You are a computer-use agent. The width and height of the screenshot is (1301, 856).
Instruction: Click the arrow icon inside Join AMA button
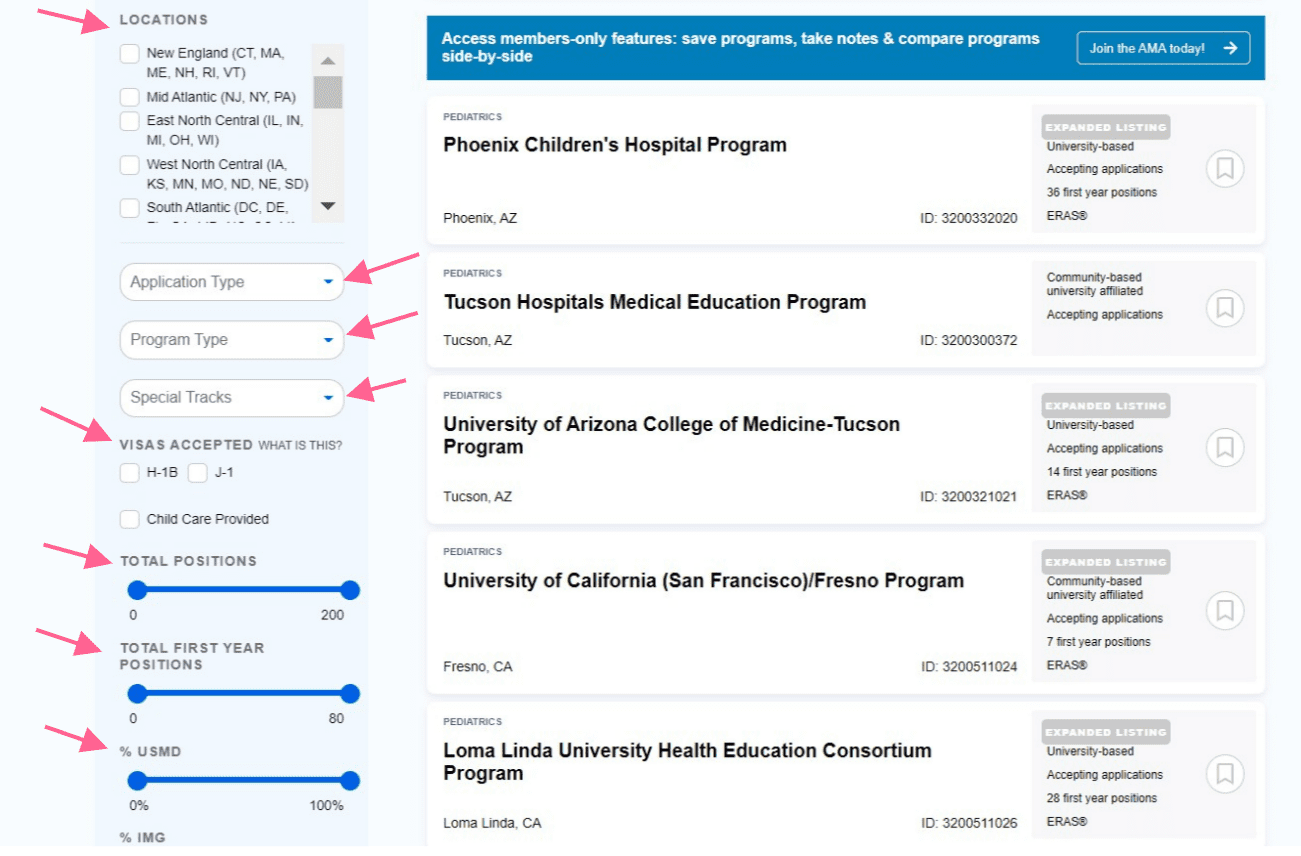click(1234, 47)
